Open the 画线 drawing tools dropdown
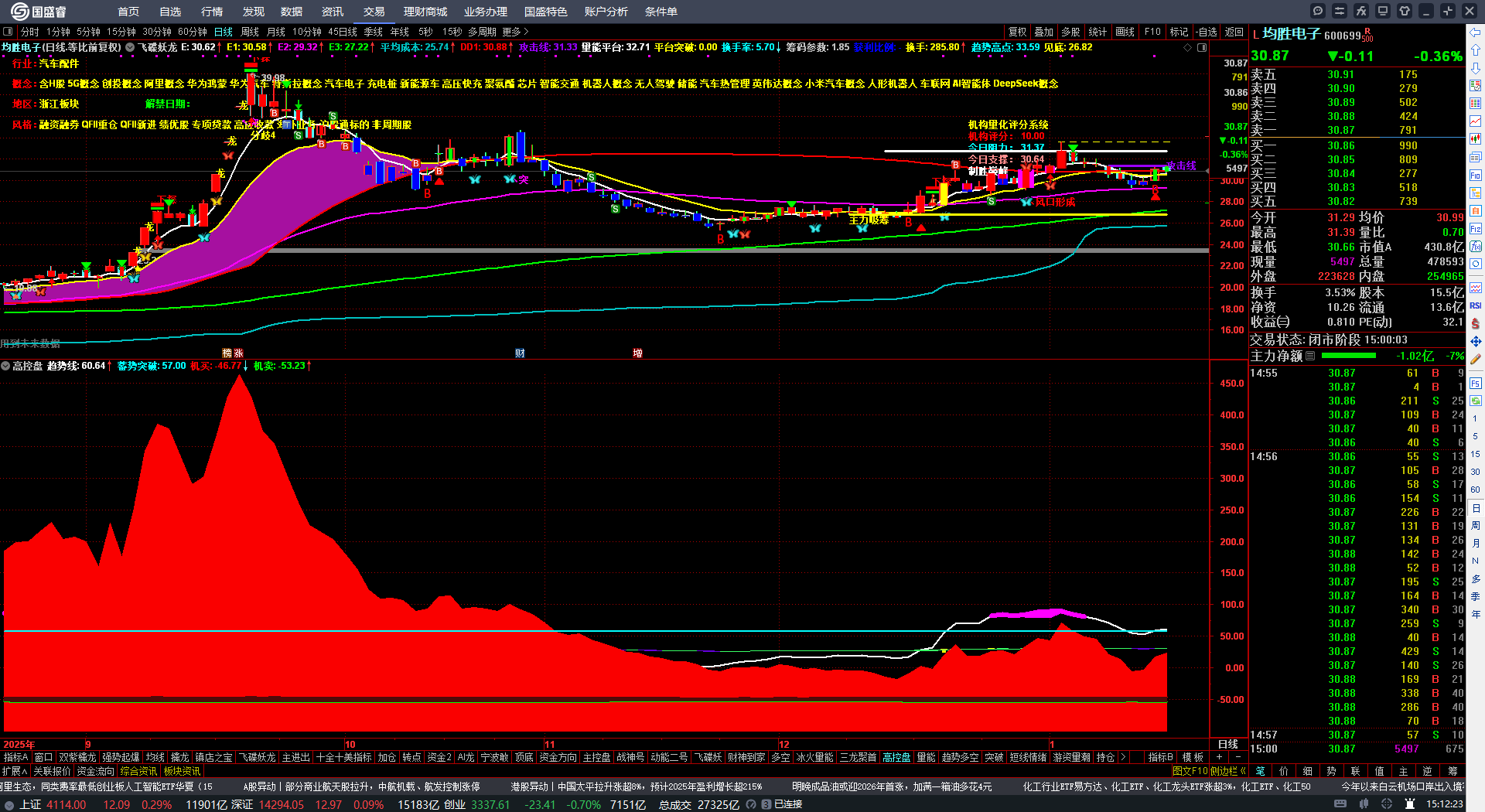 (x=1125, y=32)
